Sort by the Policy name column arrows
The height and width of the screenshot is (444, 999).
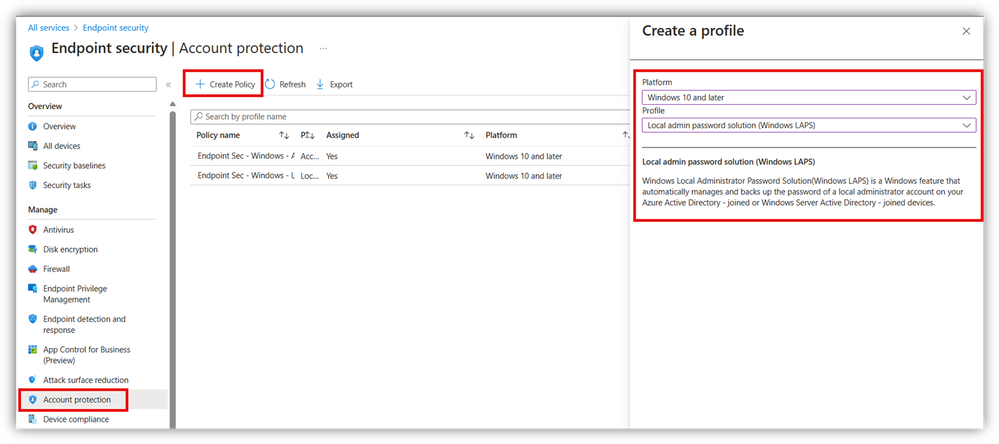click(x=284, y=135)
